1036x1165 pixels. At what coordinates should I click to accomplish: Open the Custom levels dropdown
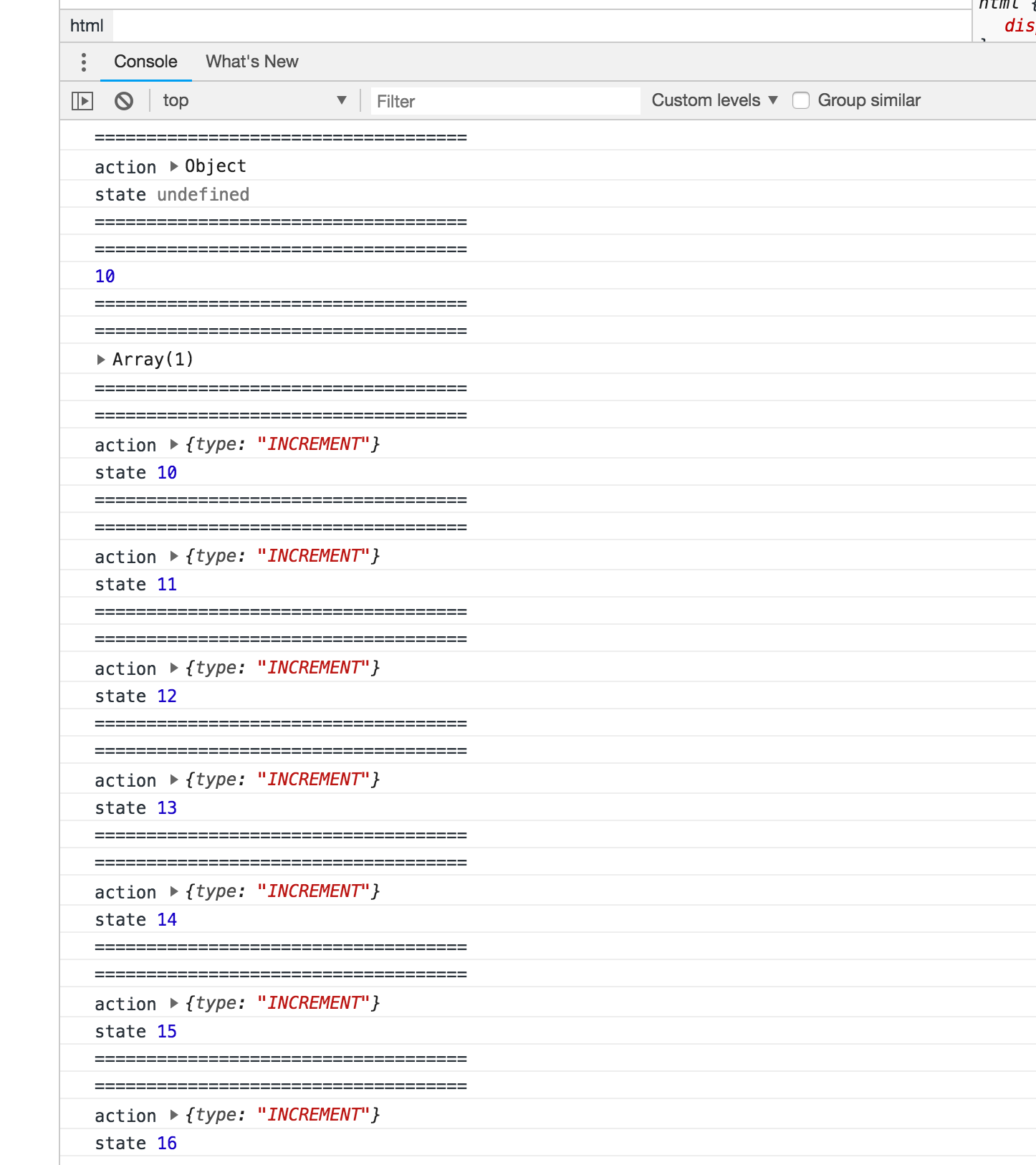tap(714, 100)
